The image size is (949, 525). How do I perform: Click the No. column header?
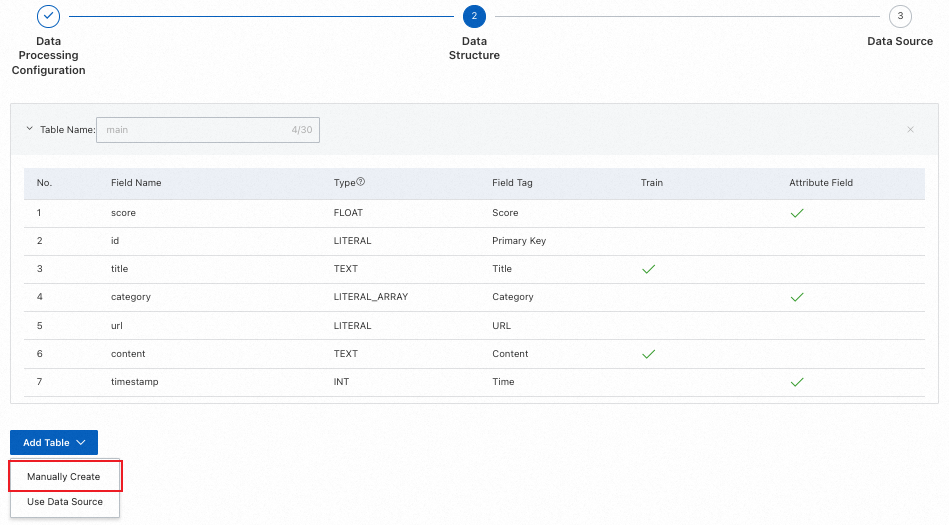coord(44,183)
